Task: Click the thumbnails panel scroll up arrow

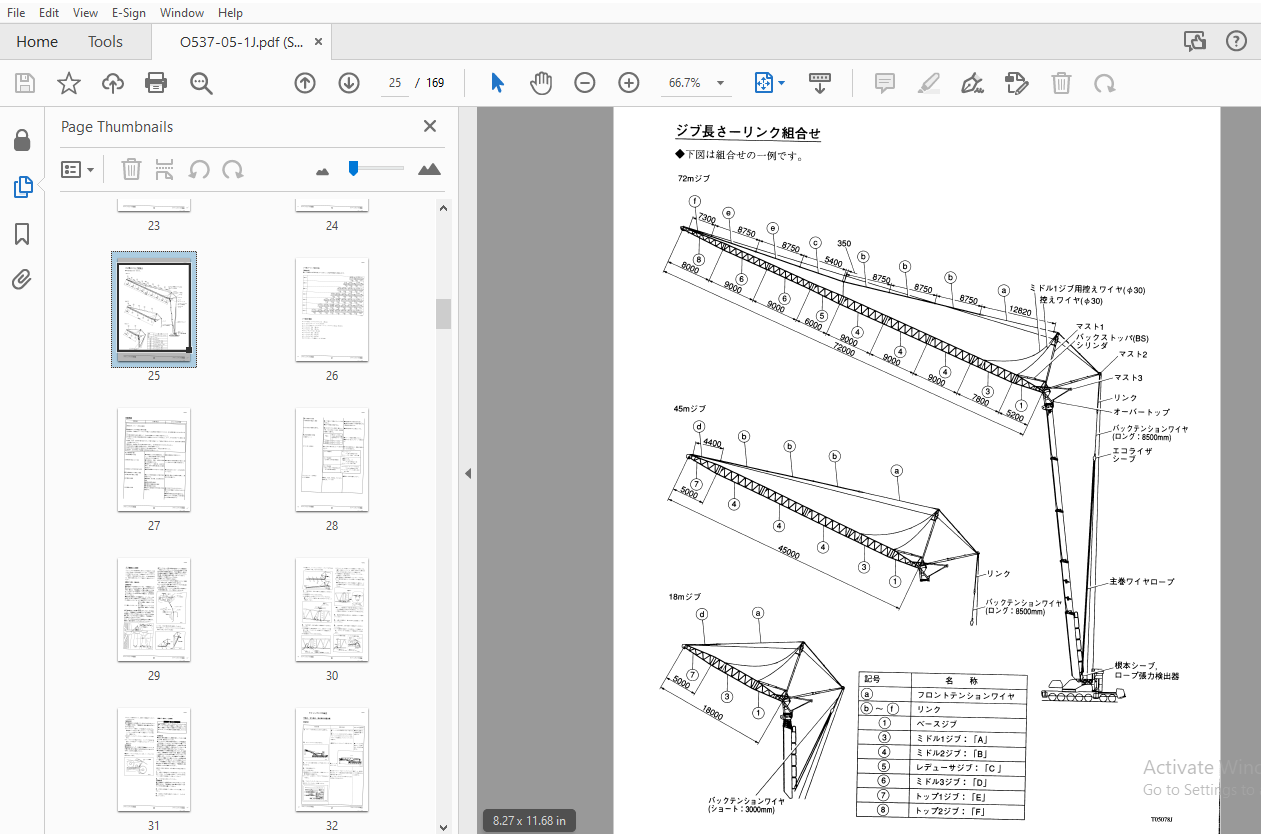Action: [443, 208]
